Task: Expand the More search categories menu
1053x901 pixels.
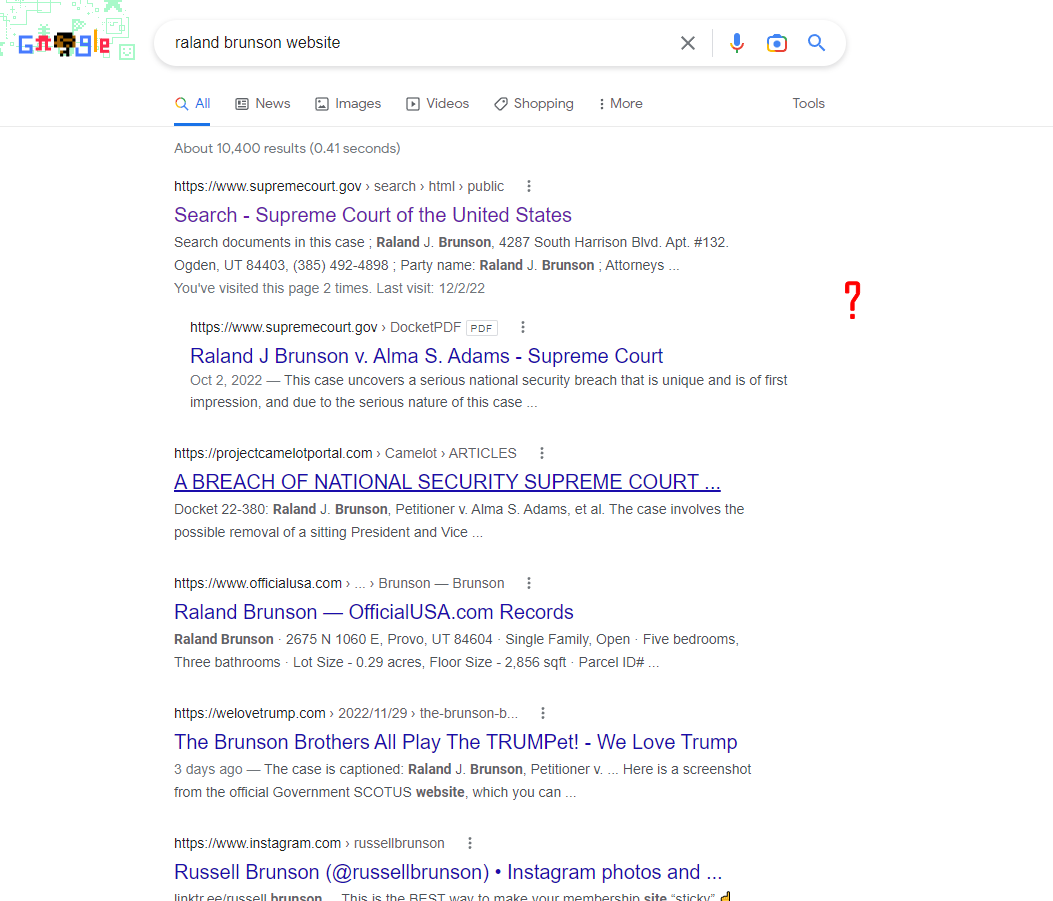Action: (621, 103)
